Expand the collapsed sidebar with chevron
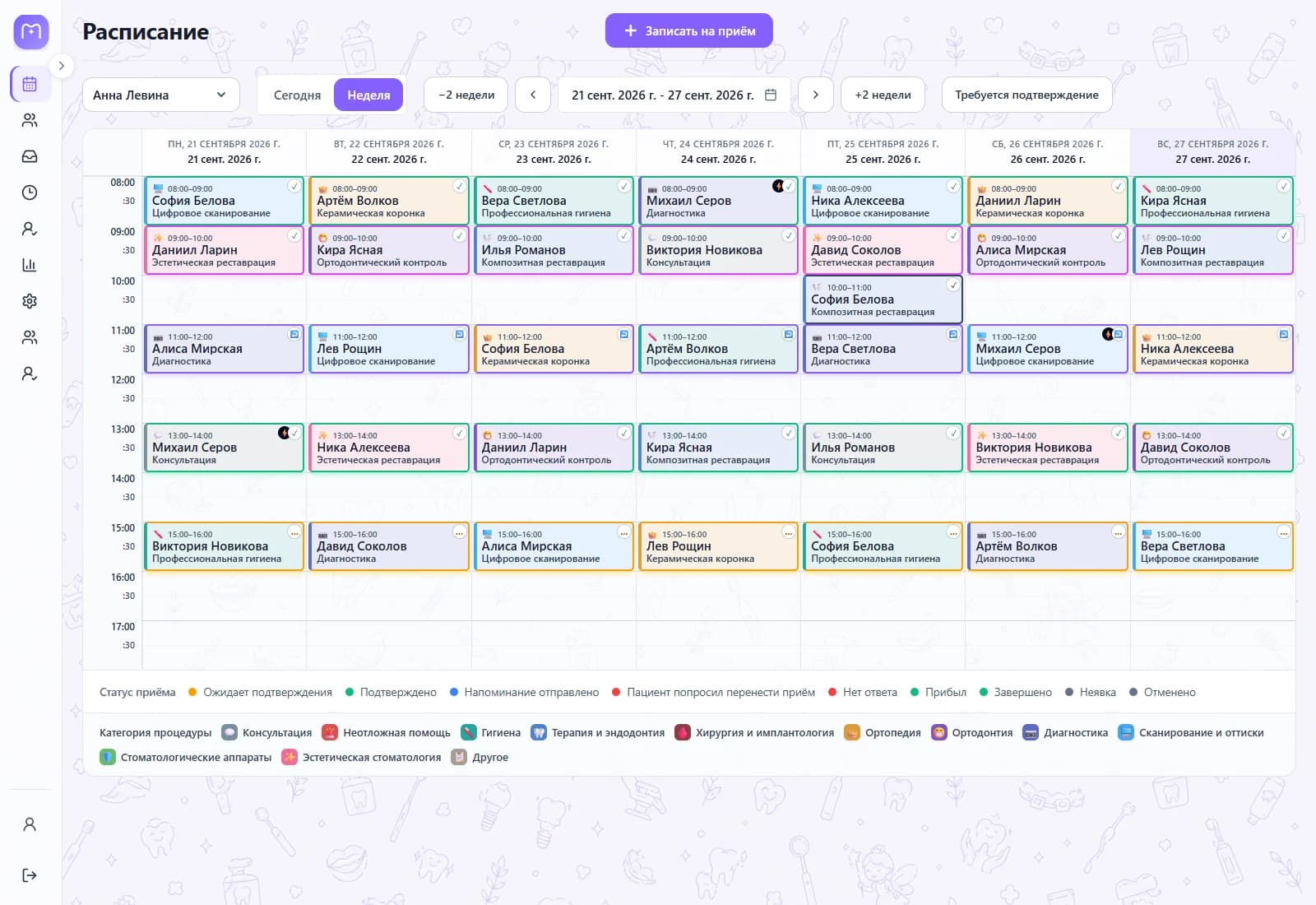Viewport: 1316px width, 905px height. 61,66
